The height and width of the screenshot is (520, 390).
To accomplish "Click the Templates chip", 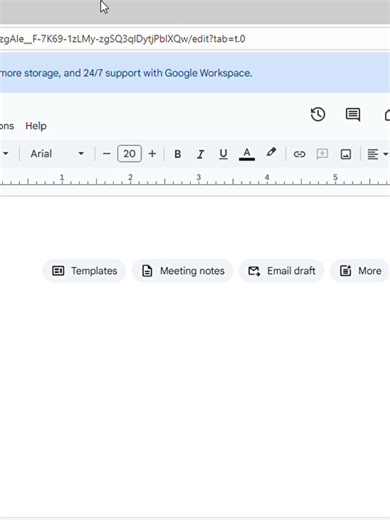I will tap(84, 271).
